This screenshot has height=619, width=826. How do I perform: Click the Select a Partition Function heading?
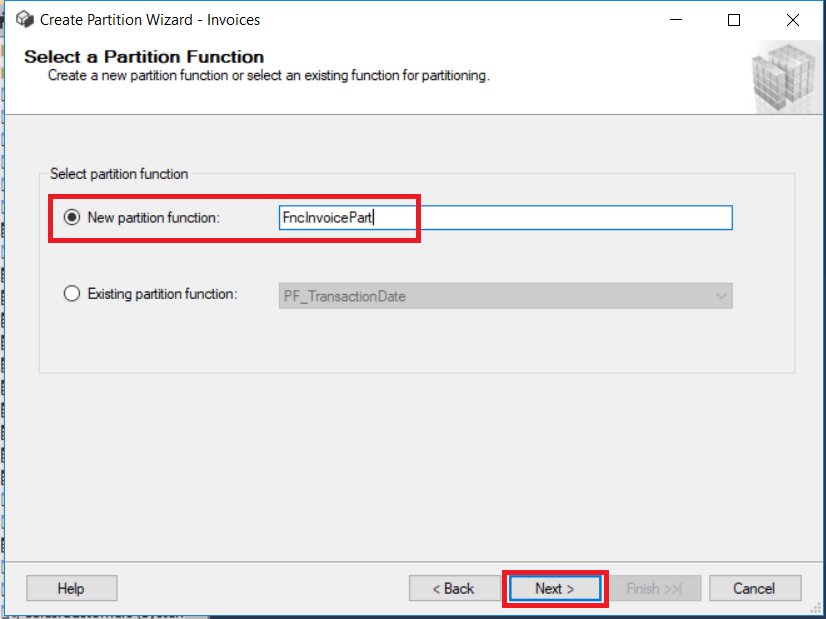143,57
